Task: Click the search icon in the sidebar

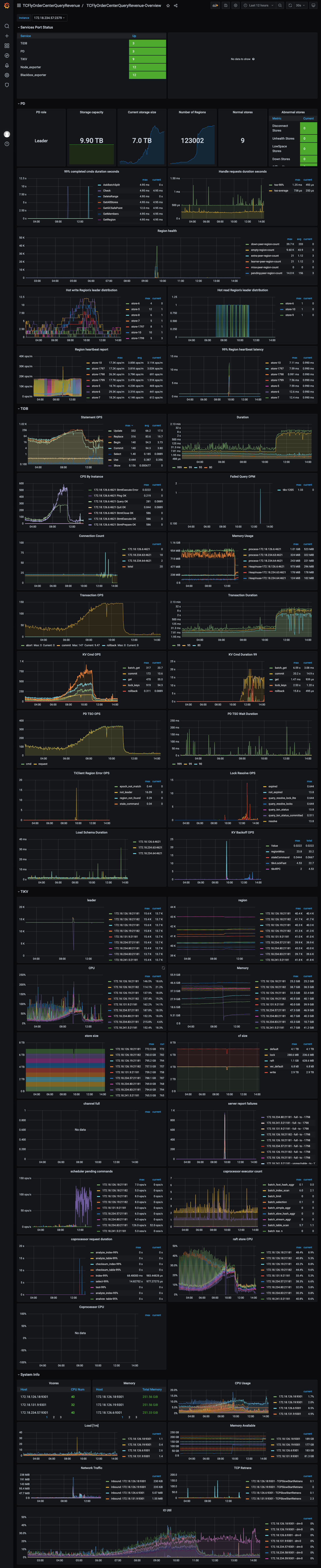Action: point(7,26)
